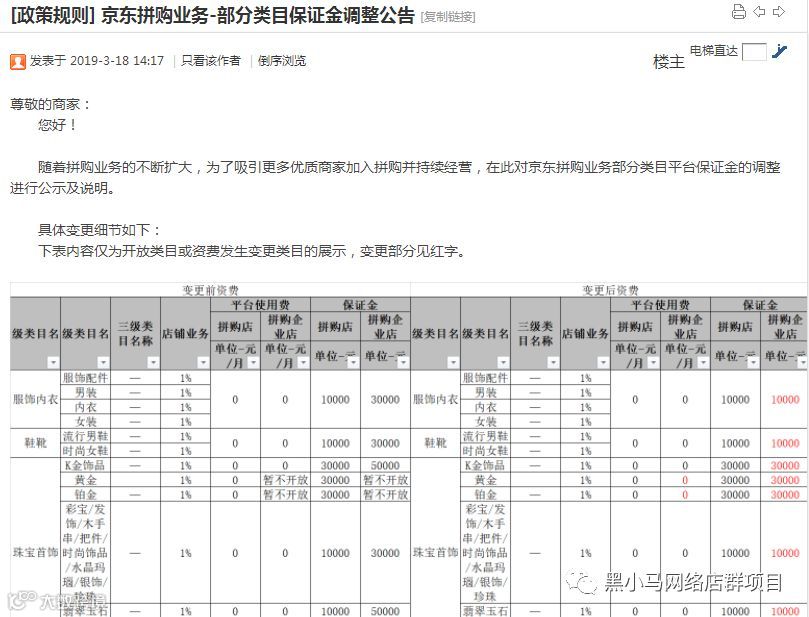Open 店铺业务 filter dropdown in 变更前资费 table
809x617 pixels.
pos(203,363)
